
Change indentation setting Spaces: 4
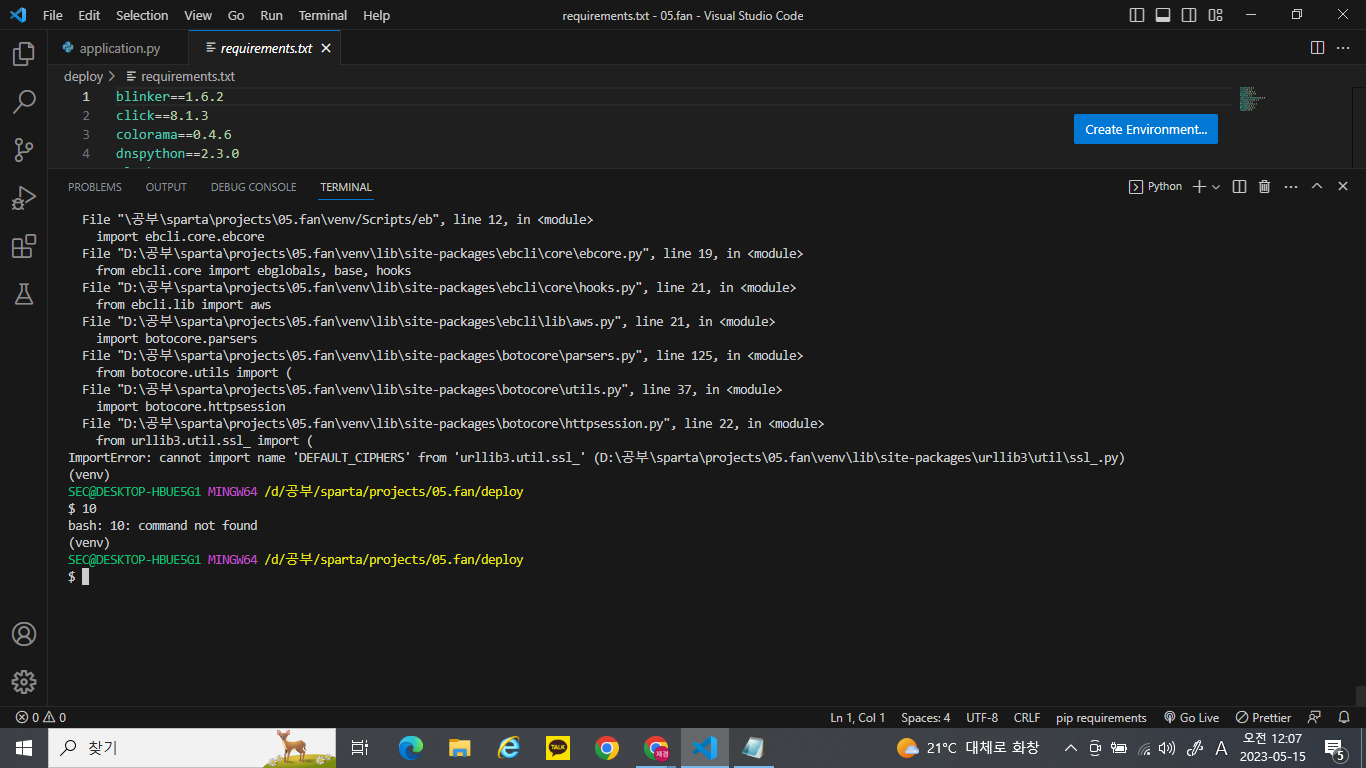tap(926, 717)
